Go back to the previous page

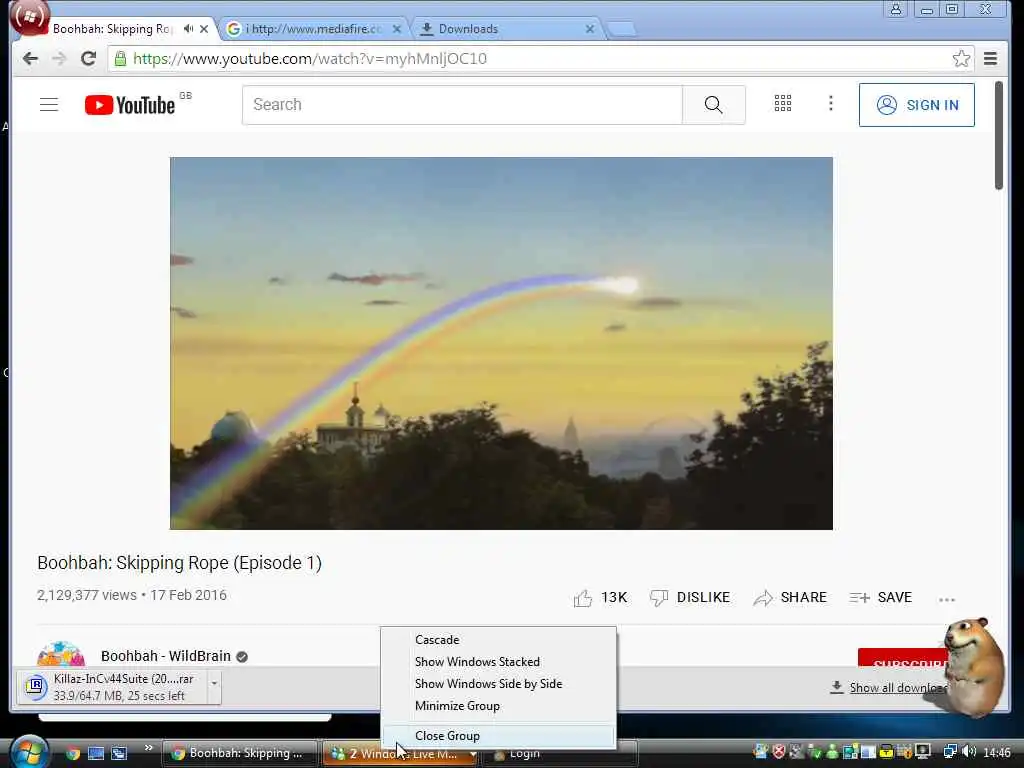click(x=30, y=59)
